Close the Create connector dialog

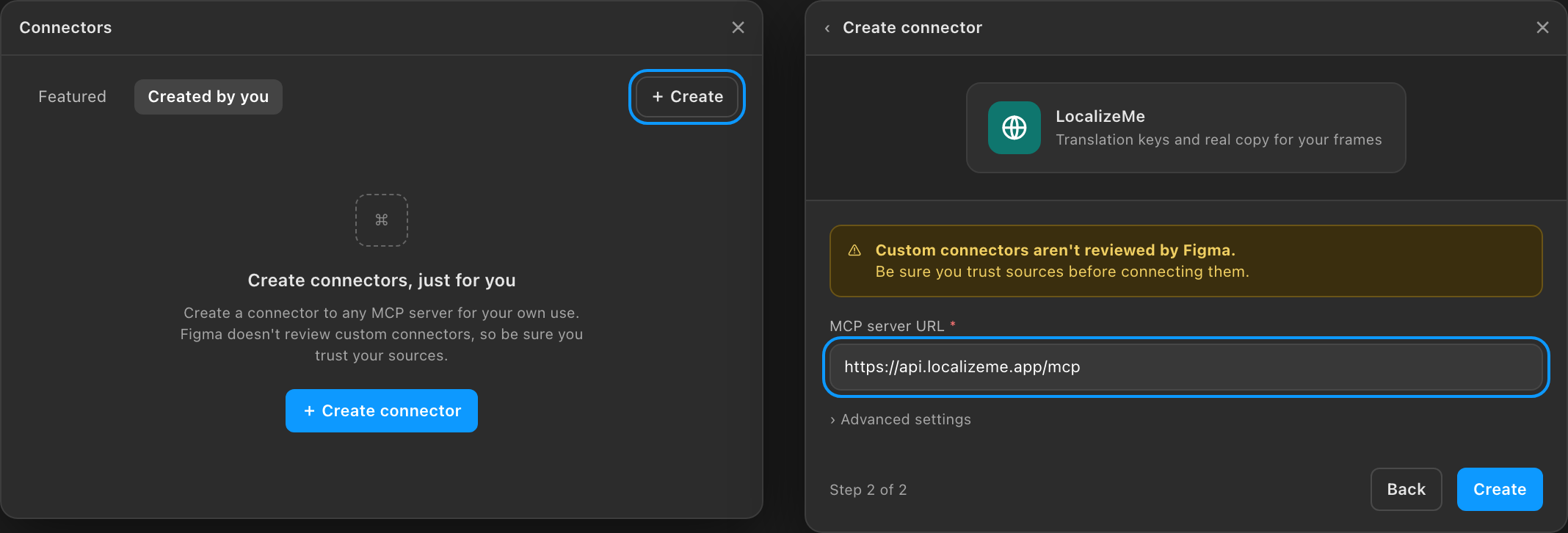[1542, 27]
